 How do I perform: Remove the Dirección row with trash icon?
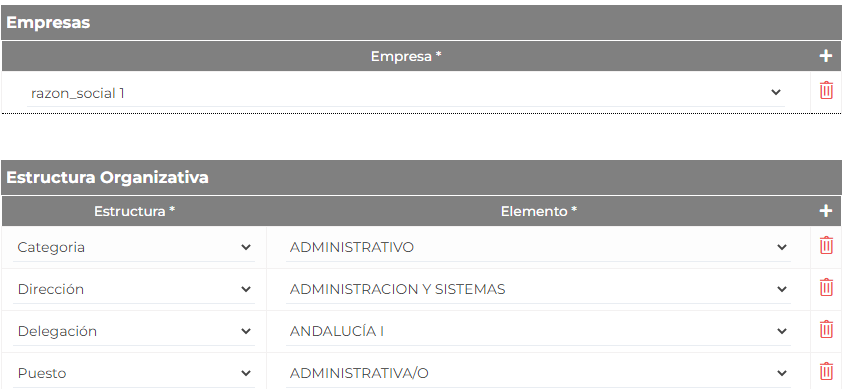[x=826, y=287]
